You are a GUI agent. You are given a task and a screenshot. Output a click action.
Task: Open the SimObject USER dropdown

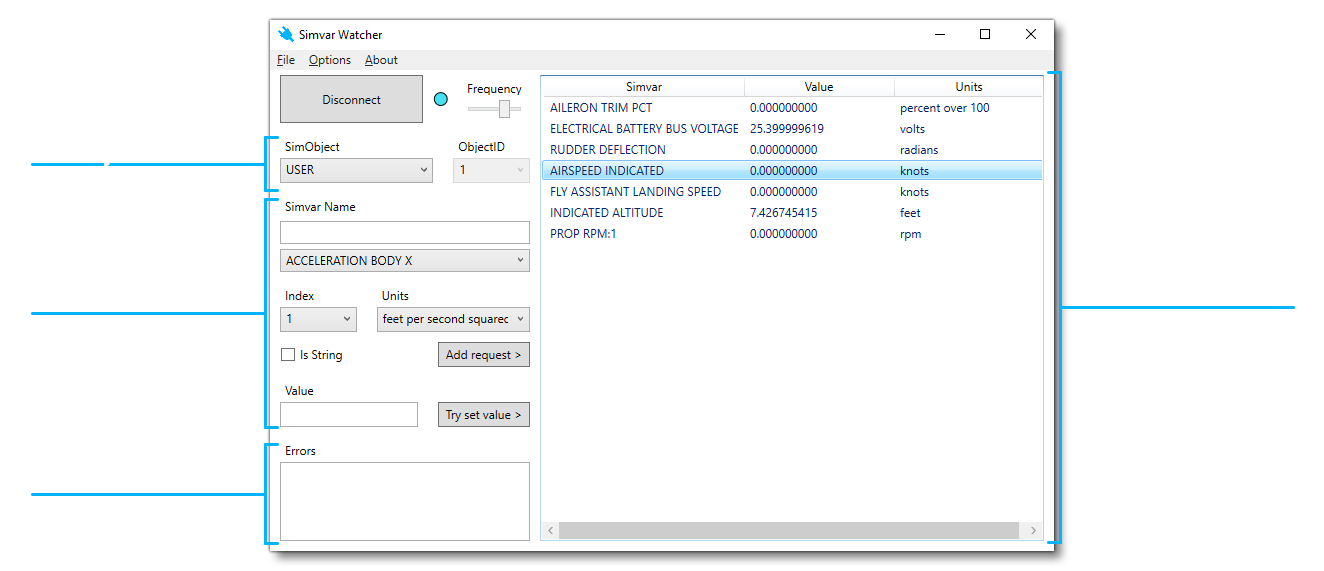pyautogui.click(x=356, y=170)
